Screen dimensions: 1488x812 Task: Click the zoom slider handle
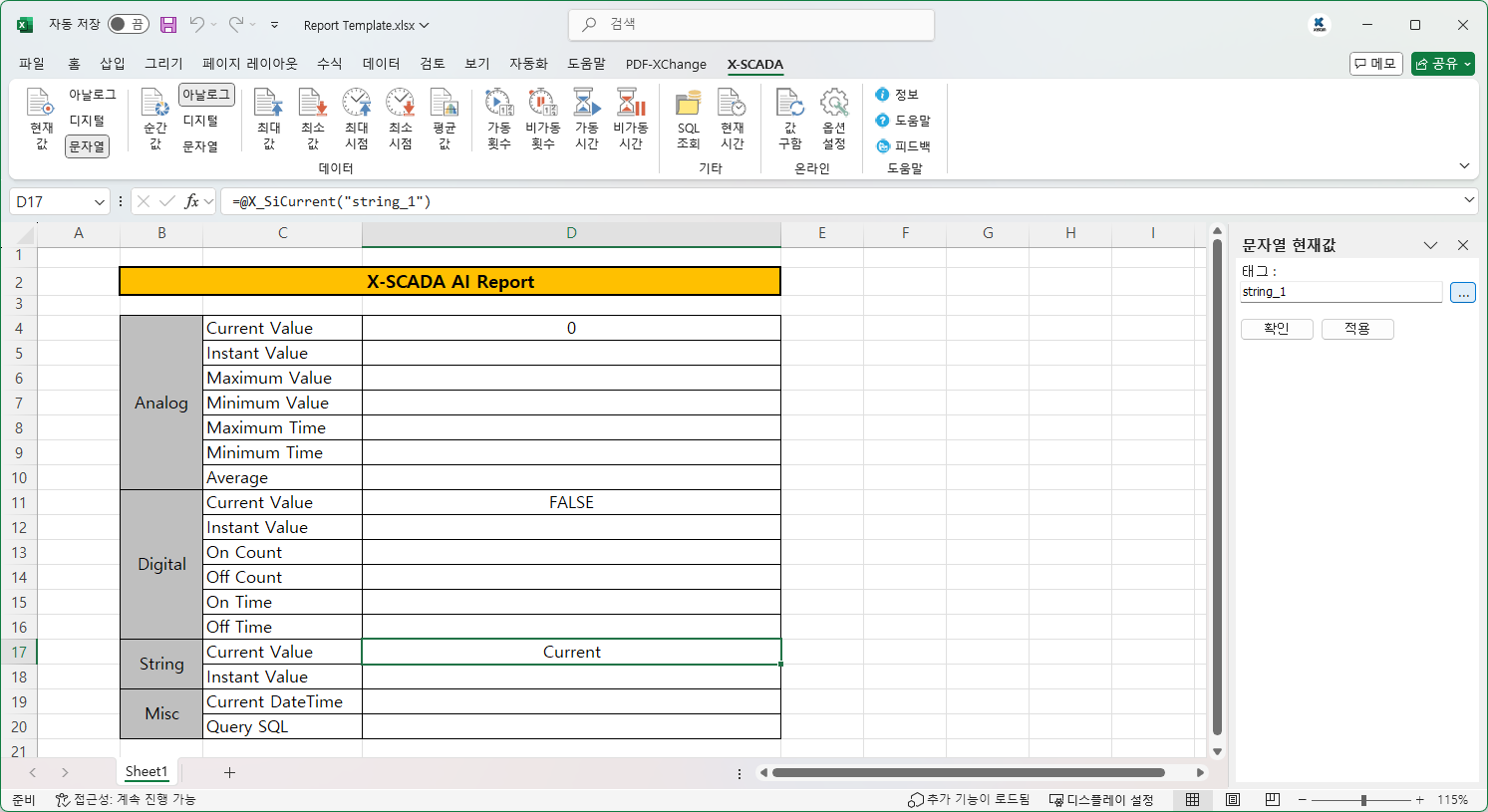click(1363, 800)
